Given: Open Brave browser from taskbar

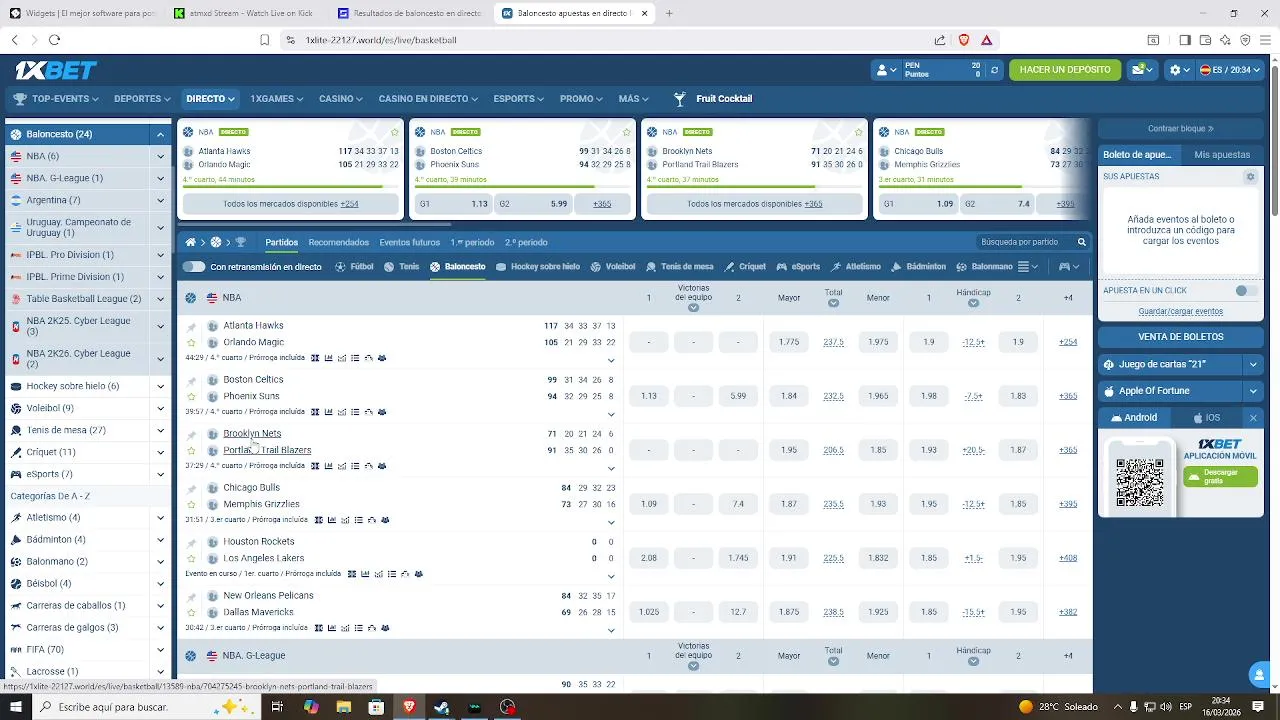Looking at the screenshot, I should [409, 707].
